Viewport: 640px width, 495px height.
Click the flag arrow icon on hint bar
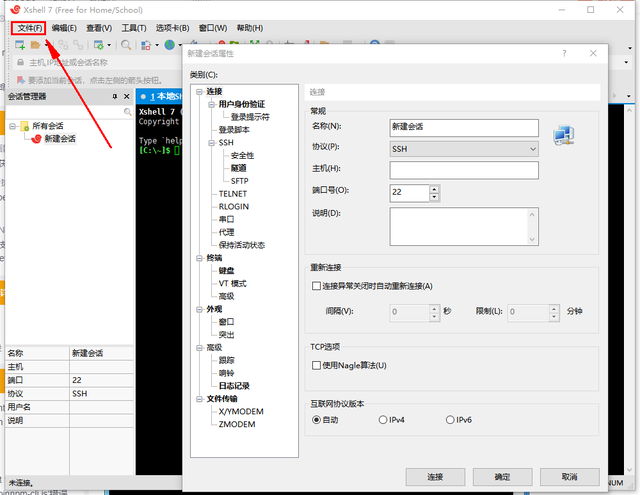pos(21,80)
